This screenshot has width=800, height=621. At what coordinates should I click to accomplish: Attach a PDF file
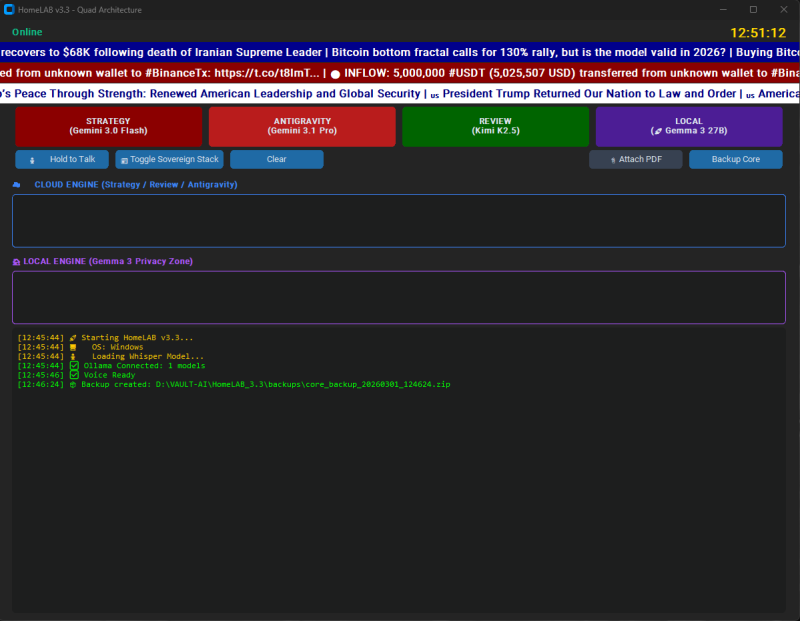pyautogui.click(x=636, y=159)
